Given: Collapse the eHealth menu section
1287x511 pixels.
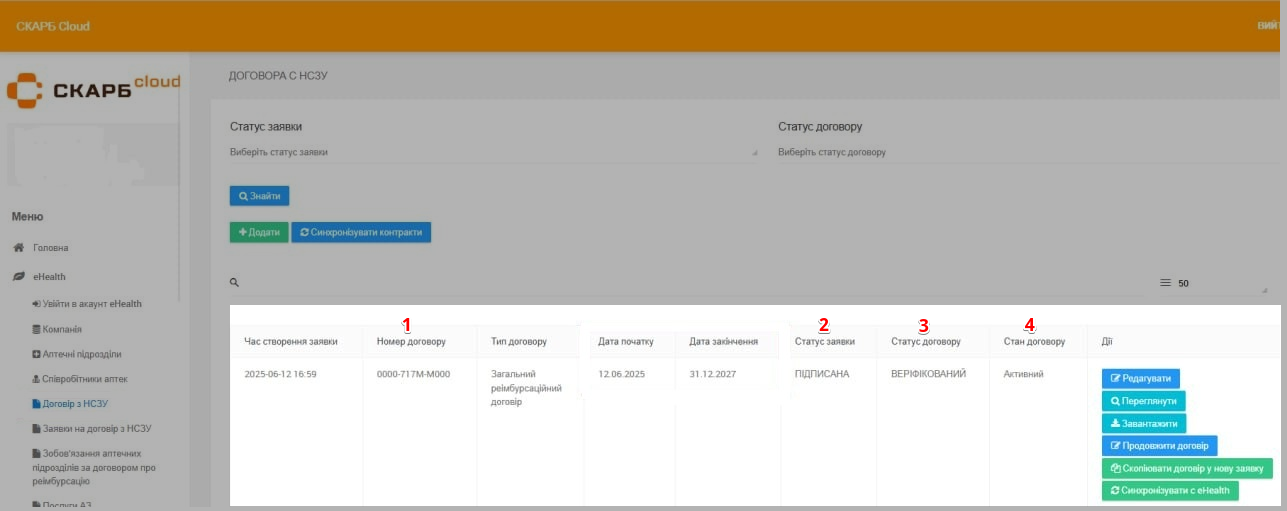Looking at the screenshot, I should point(49,276).
